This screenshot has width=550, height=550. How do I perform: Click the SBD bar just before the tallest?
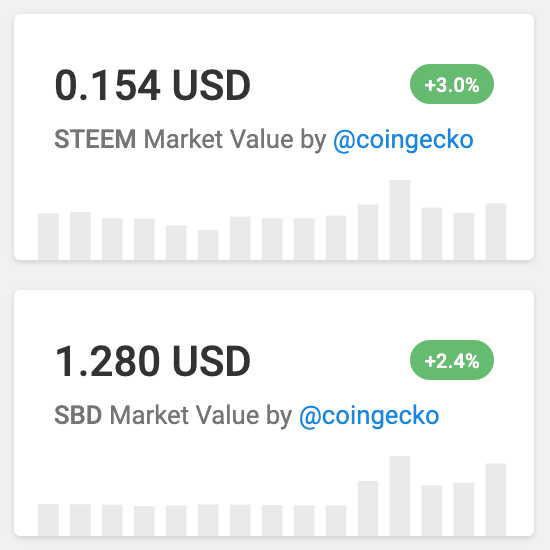click(x=368, y=508)
